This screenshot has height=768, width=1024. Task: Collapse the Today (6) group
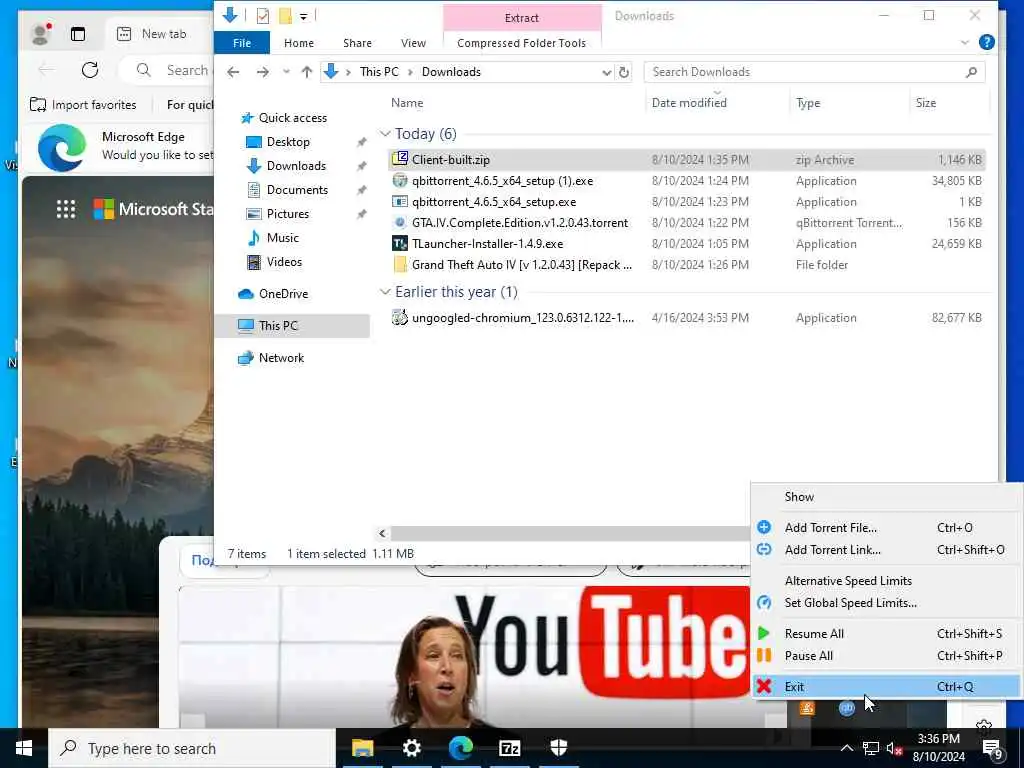click(x=385, y=134)
